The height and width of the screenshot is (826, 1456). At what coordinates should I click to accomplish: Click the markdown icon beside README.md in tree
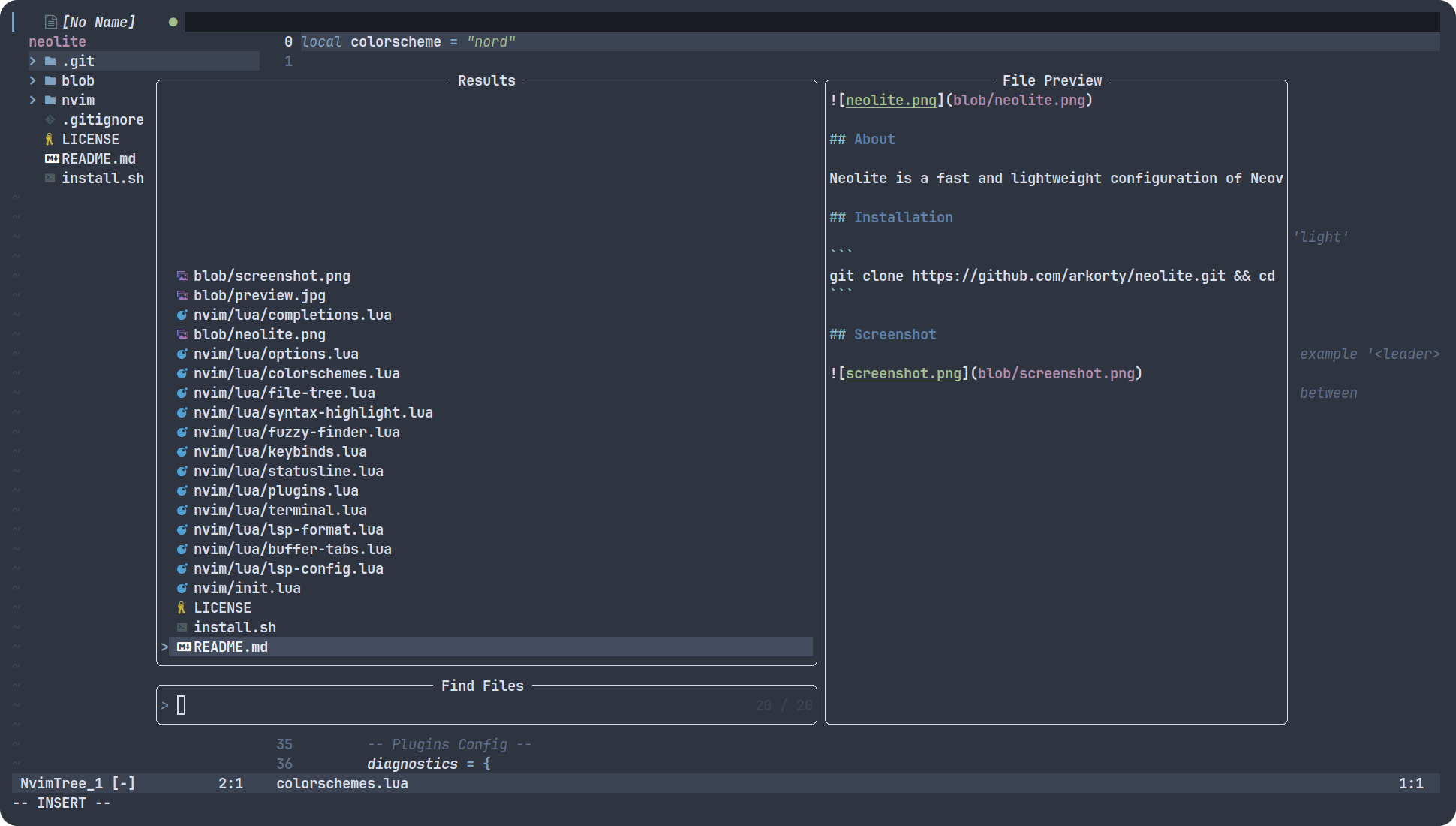click(51, 158)
